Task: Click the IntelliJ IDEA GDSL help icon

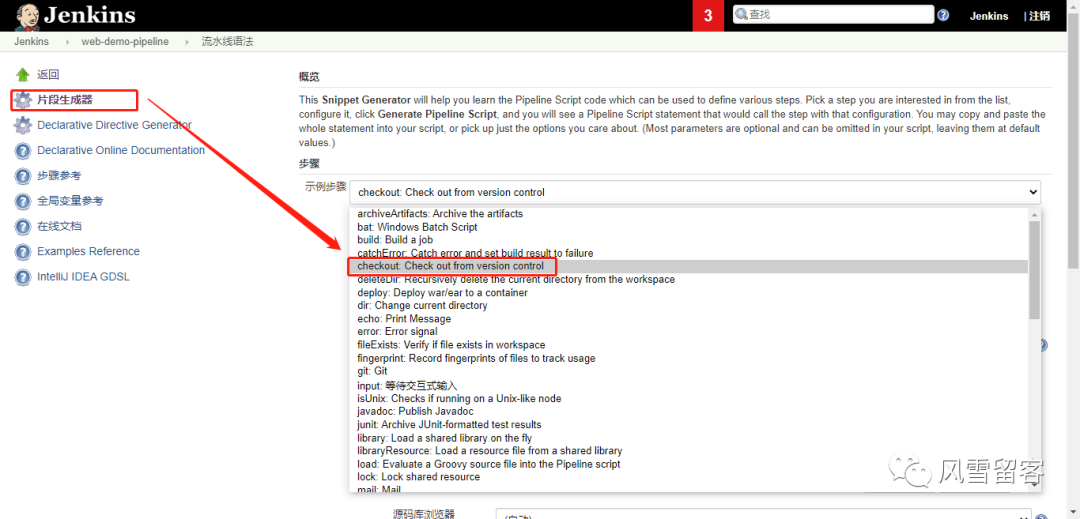Action: (x=23, y=277)
